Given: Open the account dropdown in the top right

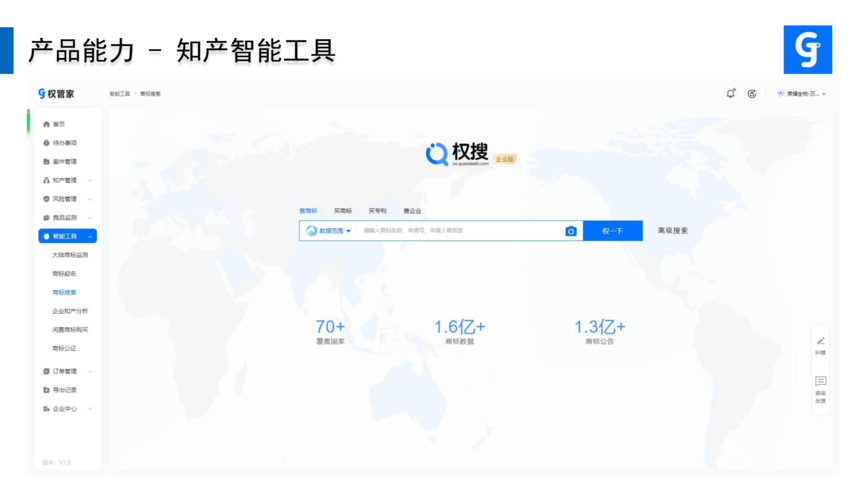Looking at the screenshot, I should pos(801,94).
